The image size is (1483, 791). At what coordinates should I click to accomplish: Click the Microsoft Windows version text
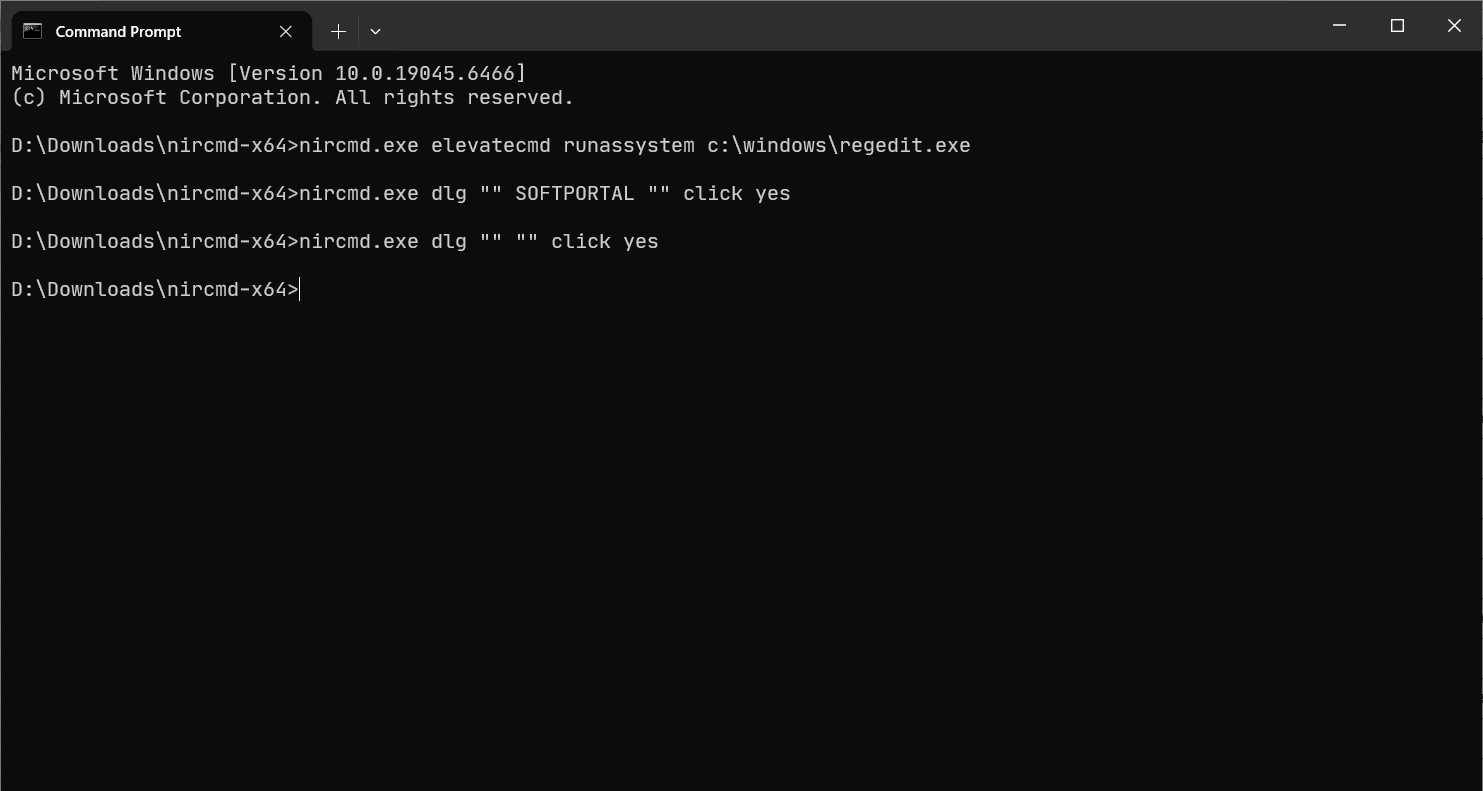[112, 74]
